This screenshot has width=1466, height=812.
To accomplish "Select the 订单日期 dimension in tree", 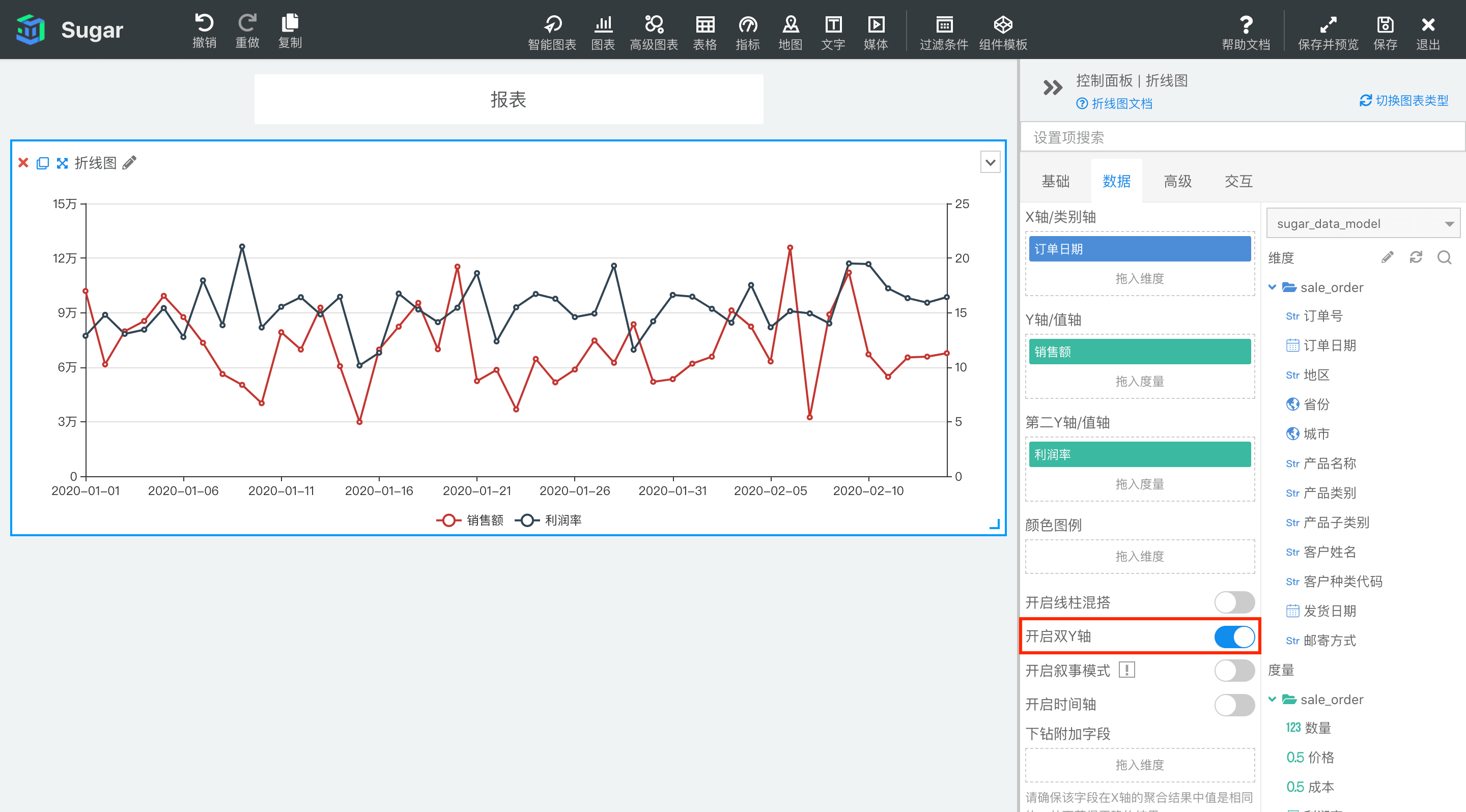I will pos(1321,345).
